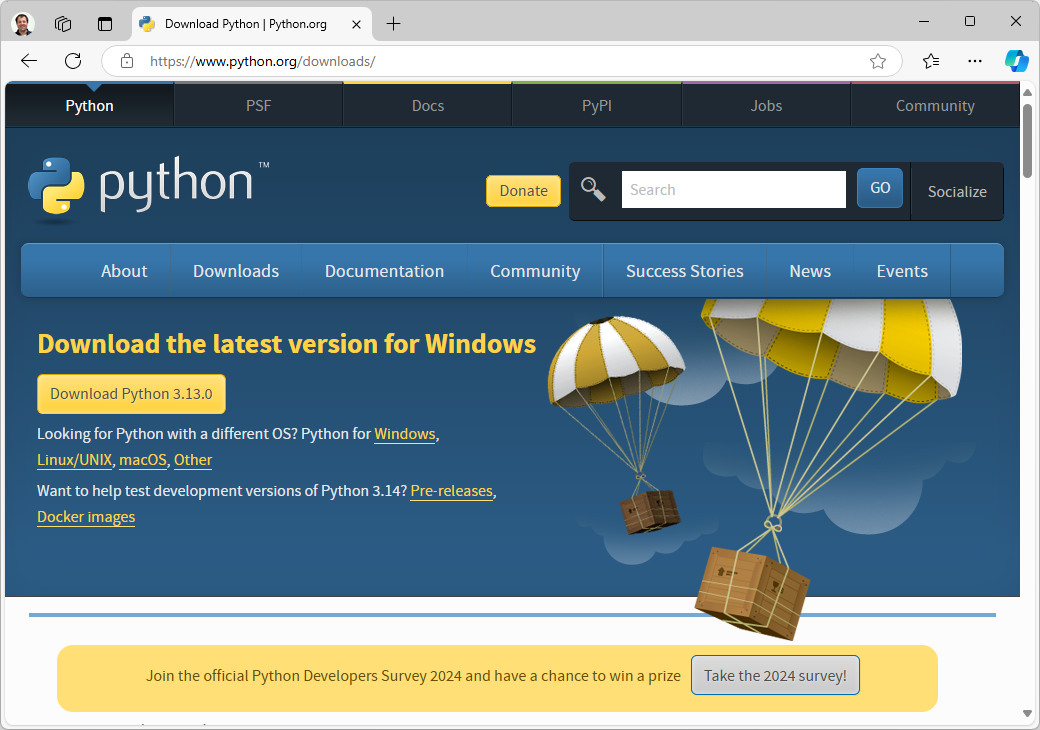Open the PSF top navigation tab

[259, 105]
